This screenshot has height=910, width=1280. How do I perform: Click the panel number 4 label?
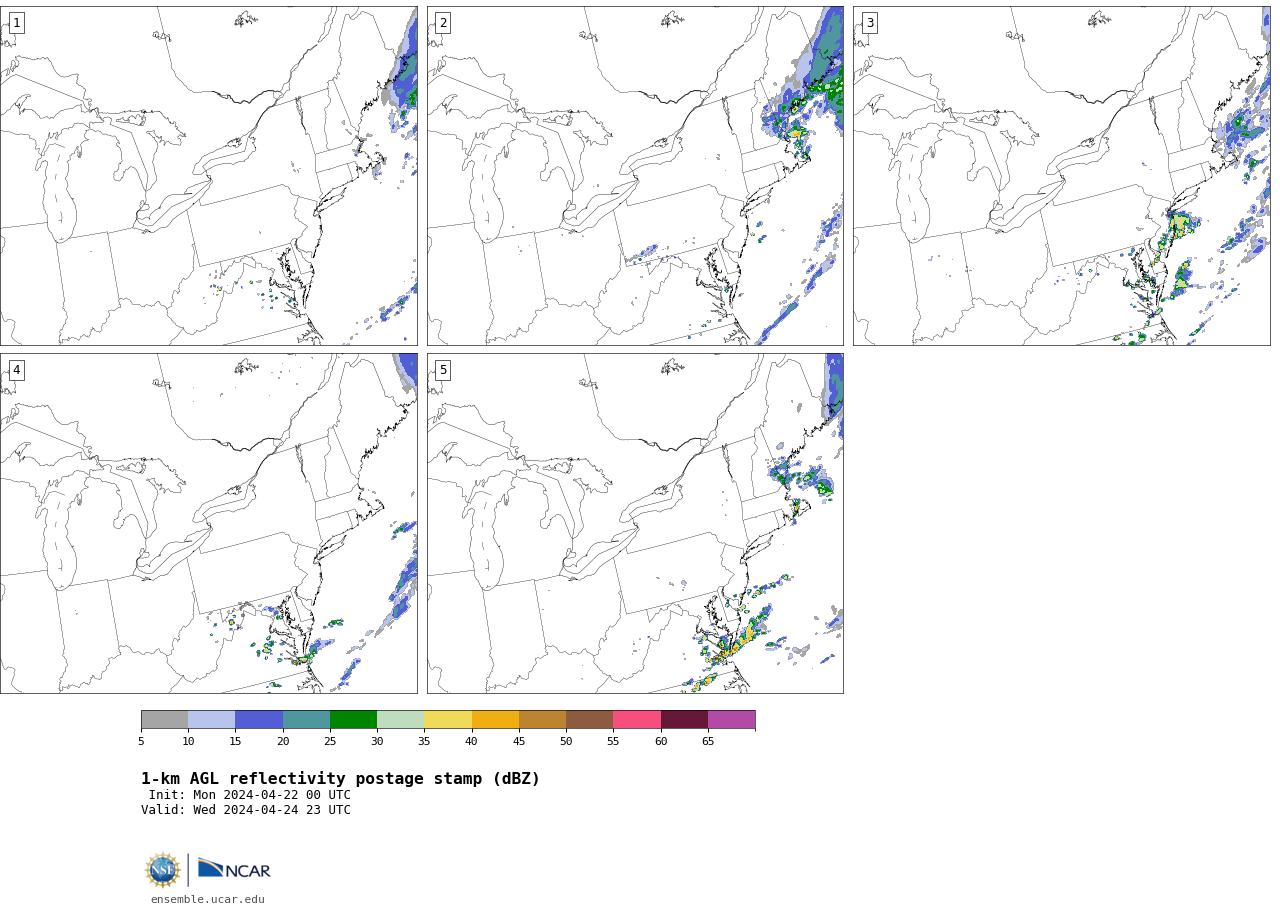[16, 370]
